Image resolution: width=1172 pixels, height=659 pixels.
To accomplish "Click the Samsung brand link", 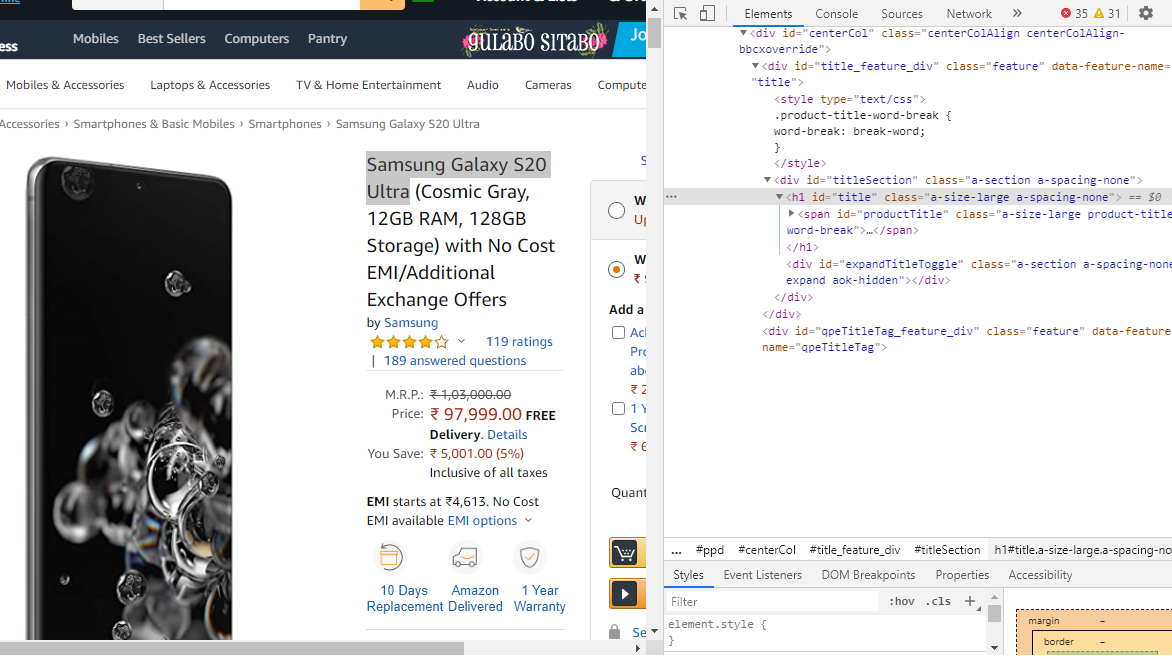I will tap(411, 323).
